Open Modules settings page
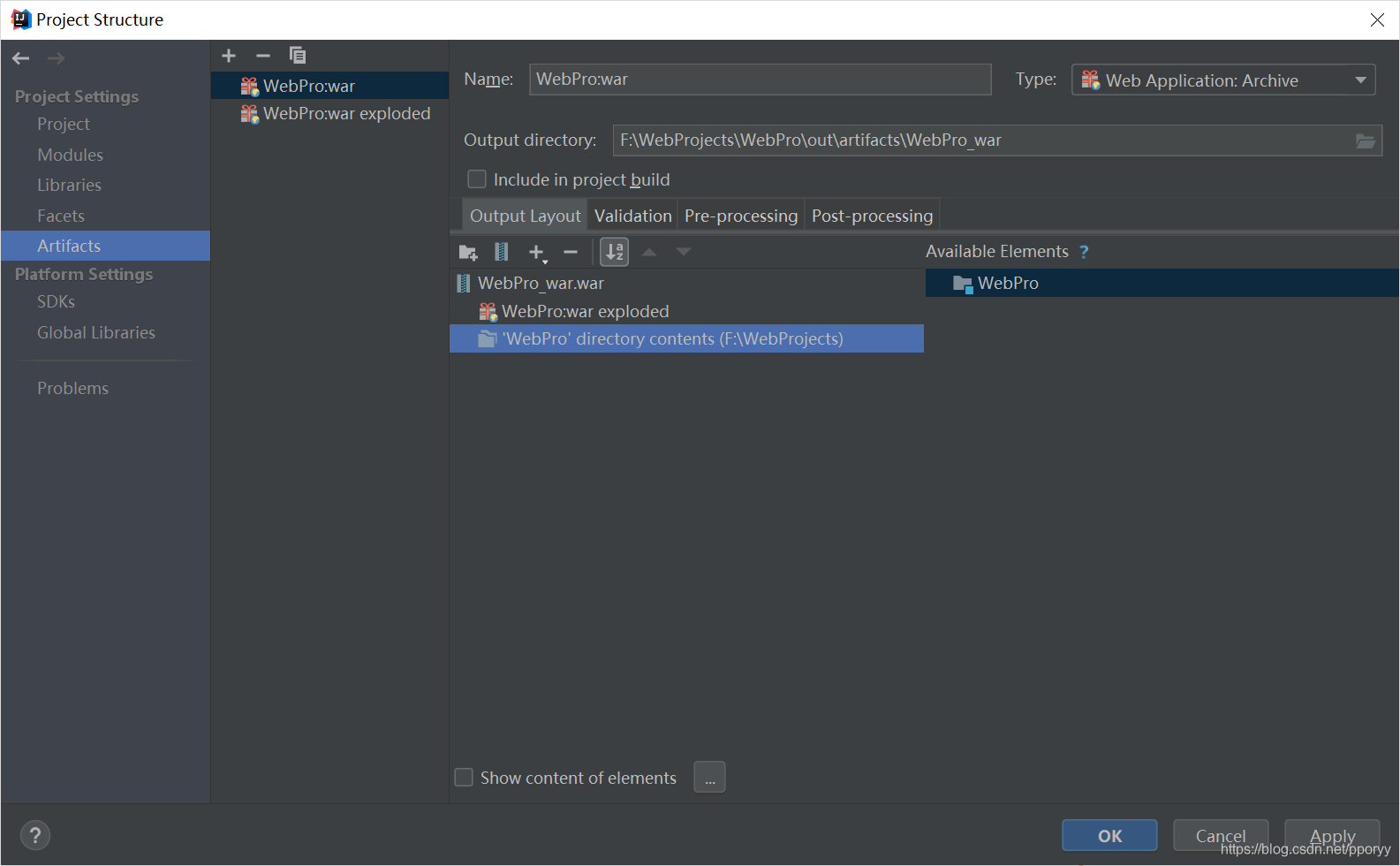This screenshot has height=866, width=1400. click(x=70, y=156)
